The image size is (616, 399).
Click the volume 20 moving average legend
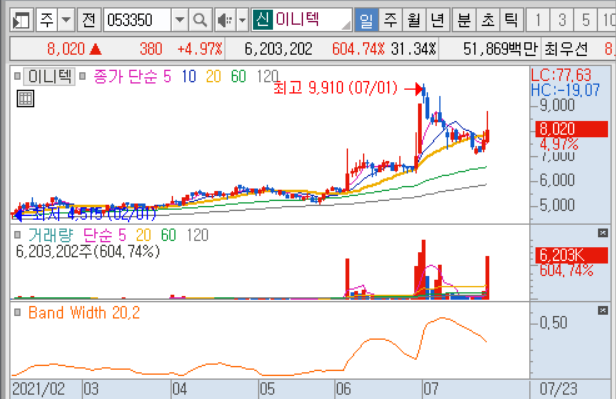143,235
